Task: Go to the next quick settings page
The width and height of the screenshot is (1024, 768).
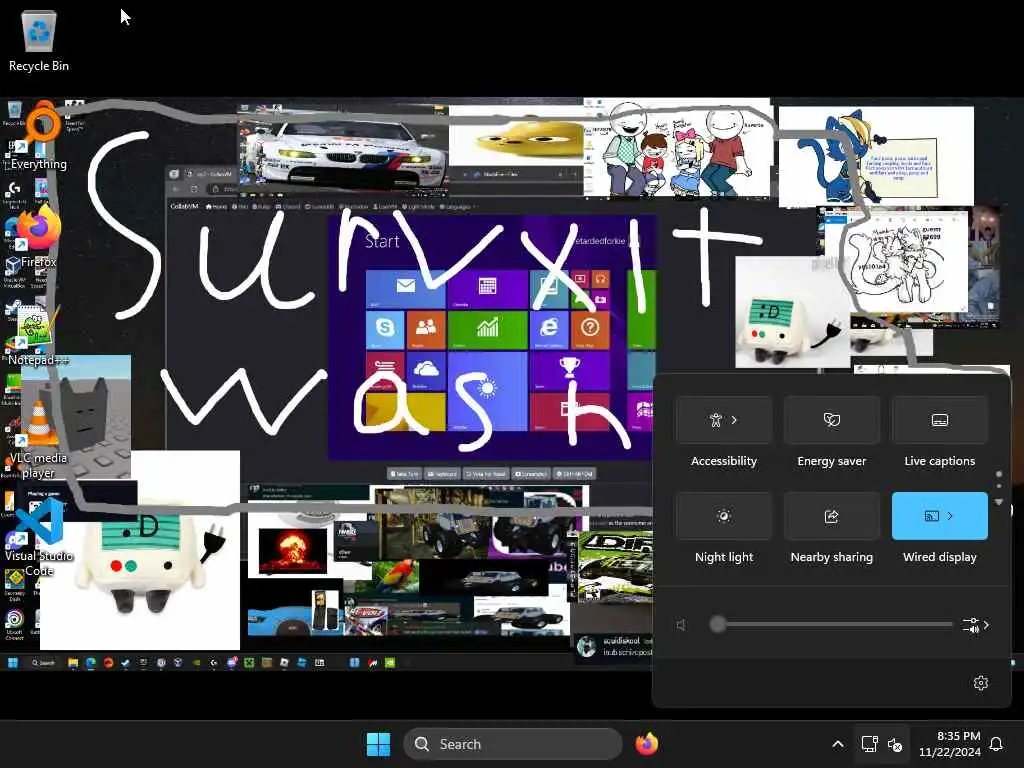Action: tap(999, 502)
